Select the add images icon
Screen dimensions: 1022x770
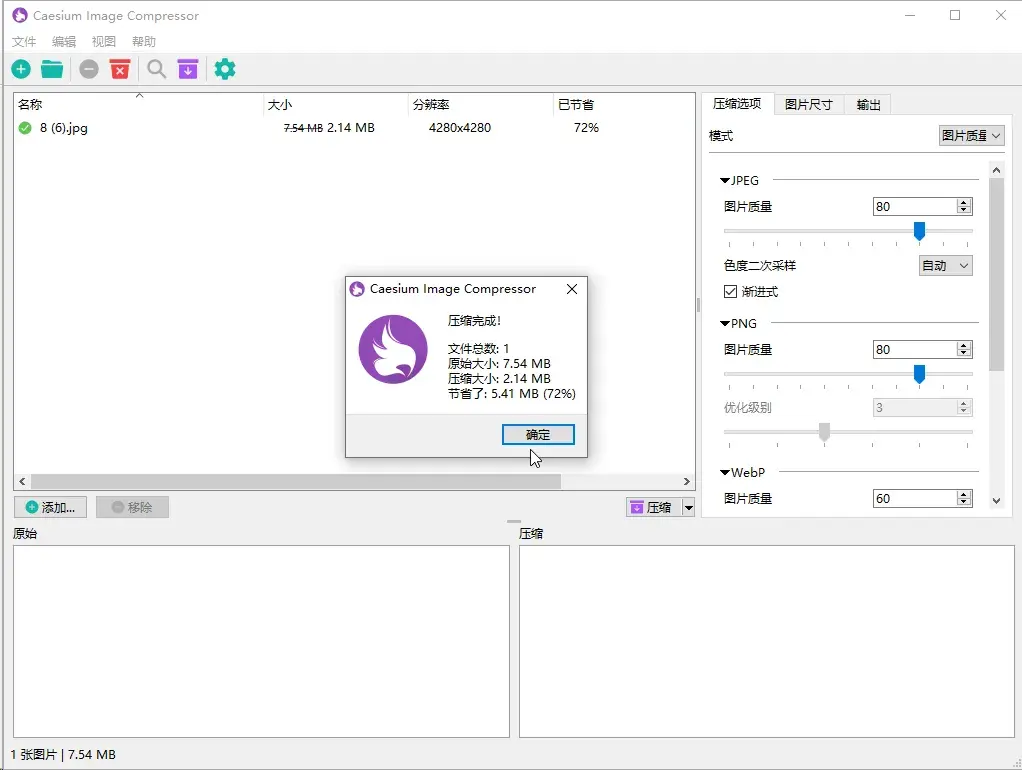20,69
